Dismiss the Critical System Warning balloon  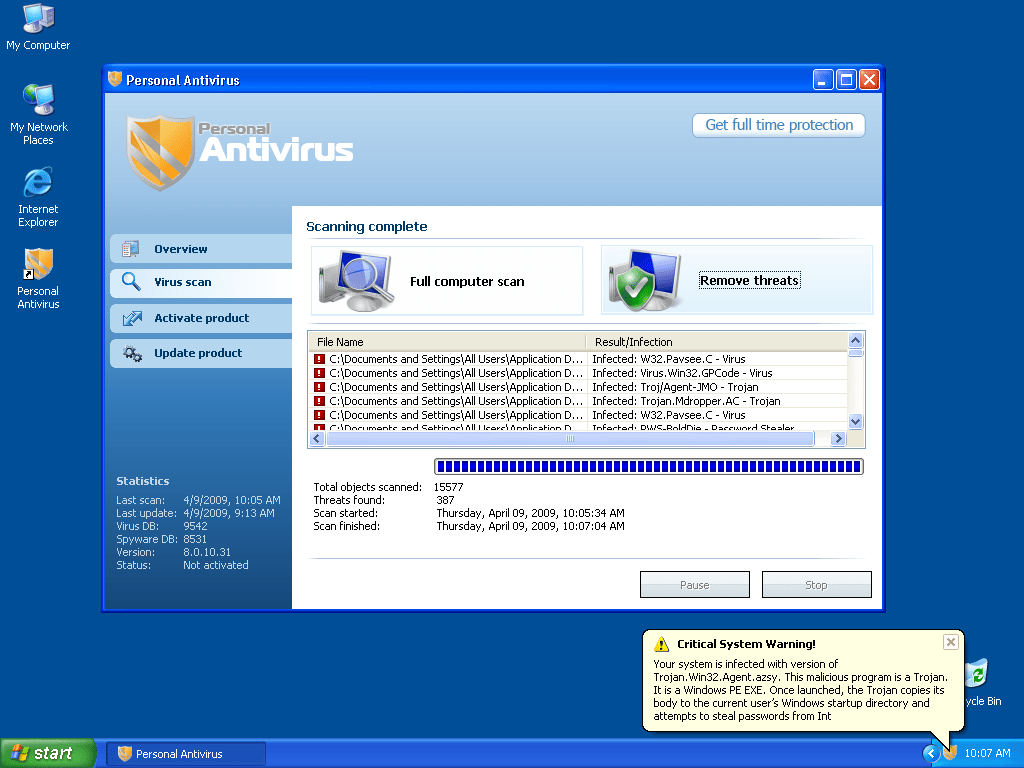tap(950, 642)
